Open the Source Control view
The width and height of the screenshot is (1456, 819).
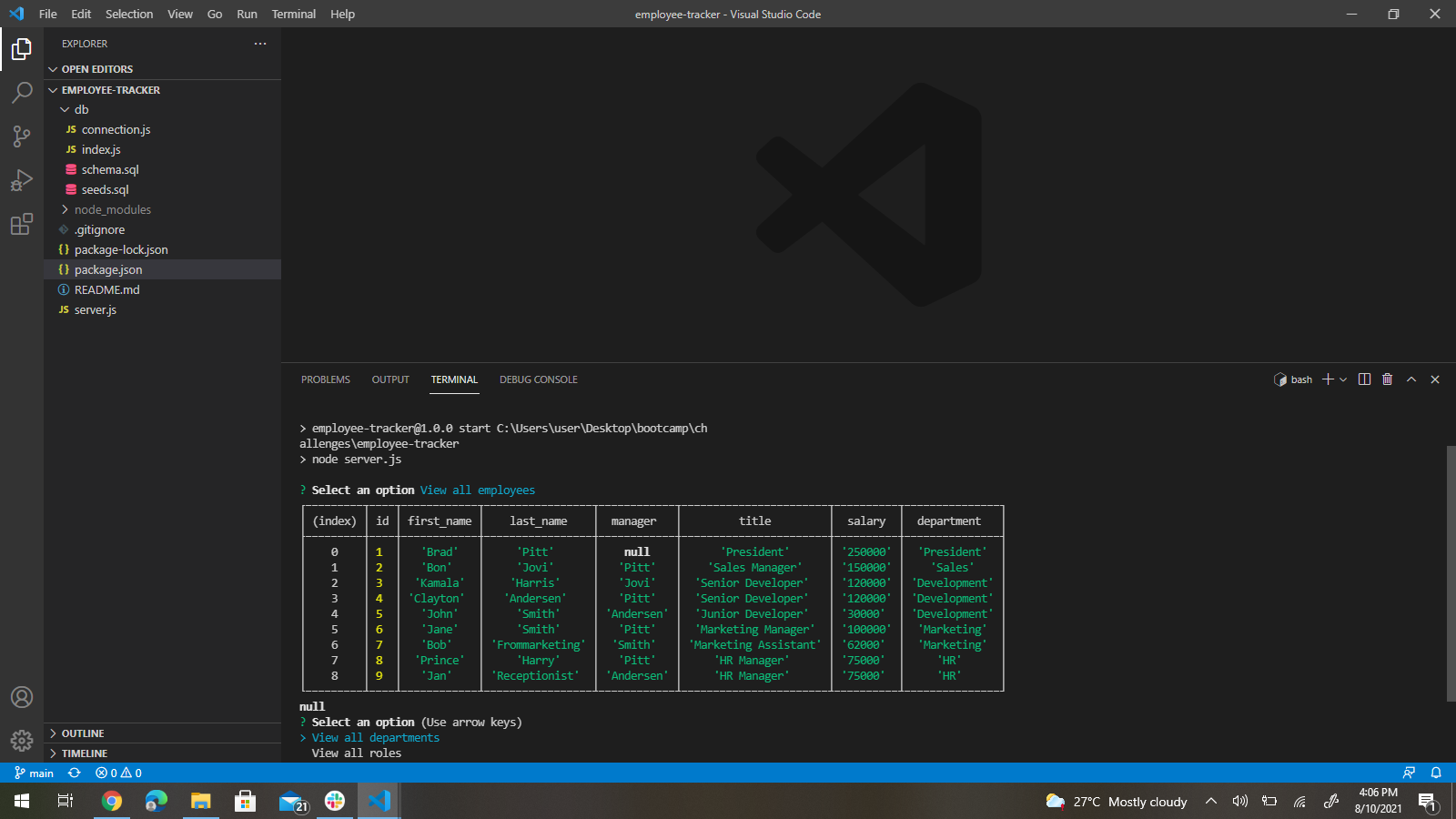tap(22, 136)
